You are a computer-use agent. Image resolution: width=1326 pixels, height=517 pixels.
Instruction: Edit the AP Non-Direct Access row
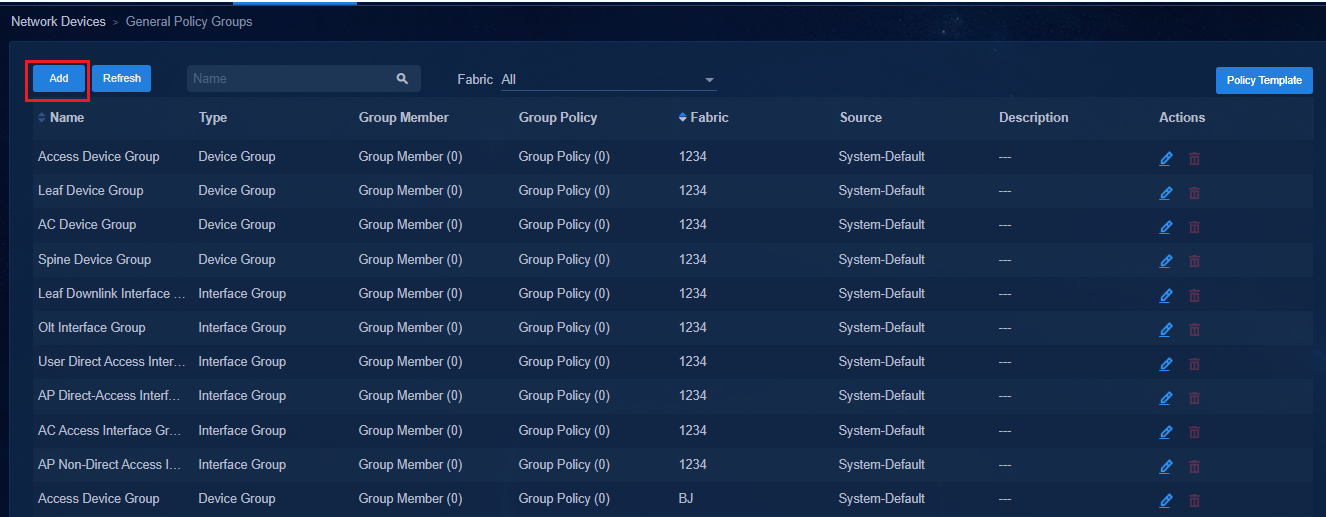click(x=1166, y=466)
